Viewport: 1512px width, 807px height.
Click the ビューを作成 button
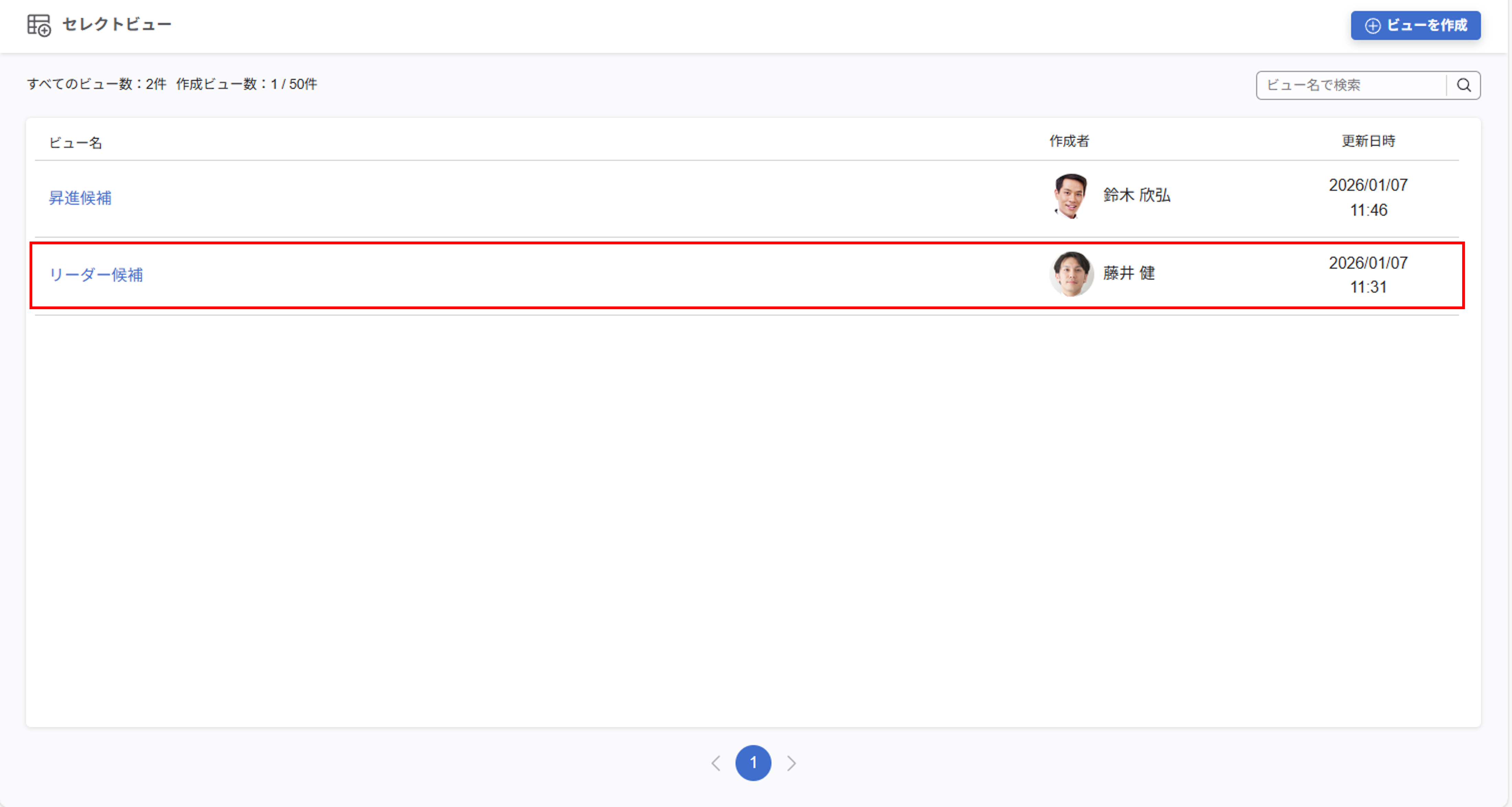click(1415, 25)
